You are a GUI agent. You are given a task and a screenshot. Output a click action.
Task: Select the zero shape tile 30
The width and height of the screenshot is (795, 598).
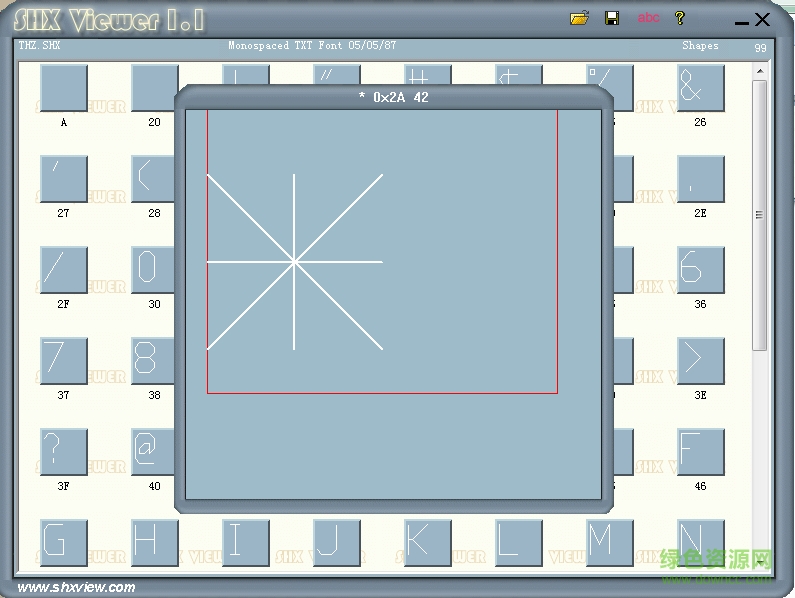coord(153,270)
